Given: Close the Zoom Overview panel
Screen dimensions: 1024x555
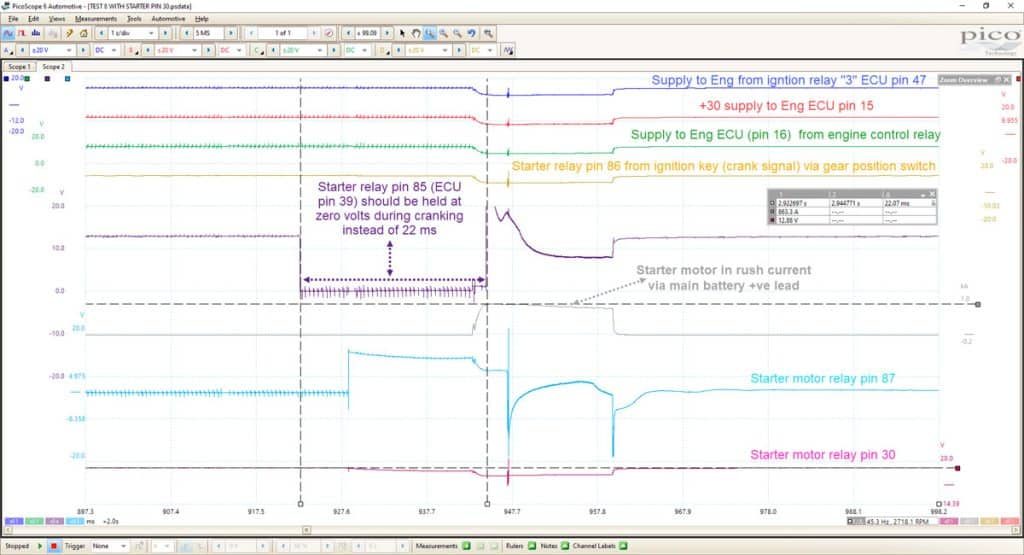Looking at the screenshot, I should (1006, 80).
